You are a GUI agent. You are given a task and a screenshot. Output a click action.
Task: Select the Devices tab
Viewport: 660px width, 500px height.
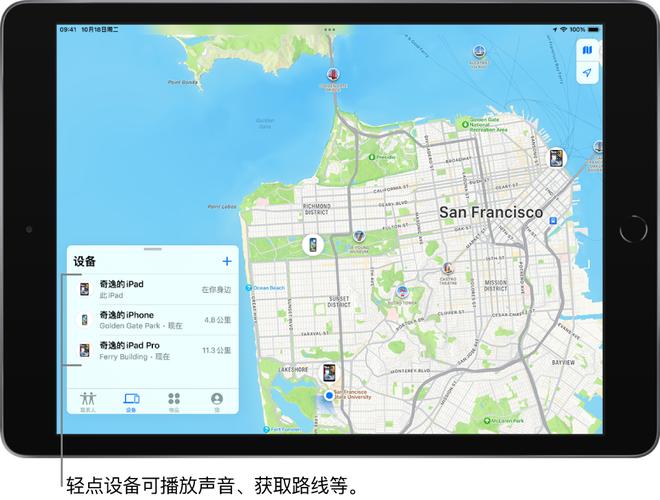131,402
